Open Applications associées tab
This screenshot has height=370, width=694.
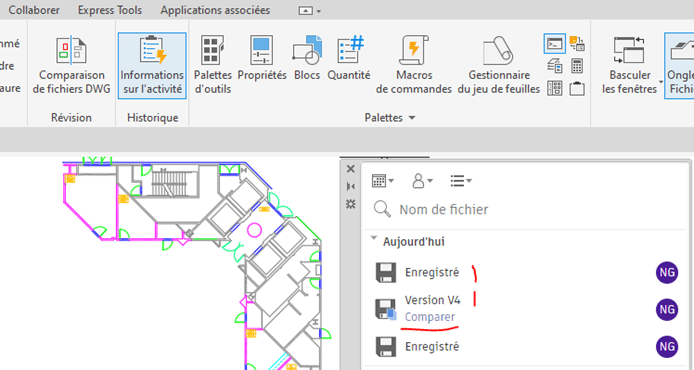point(215,10)
